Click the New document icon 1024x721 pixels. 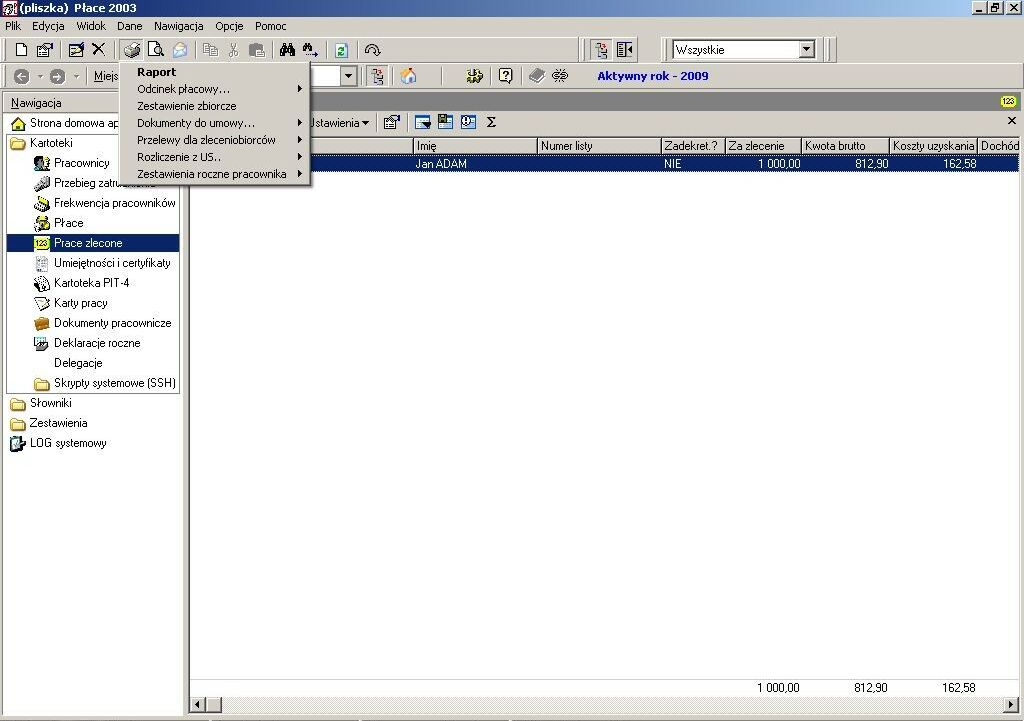[x=22, y=50]
